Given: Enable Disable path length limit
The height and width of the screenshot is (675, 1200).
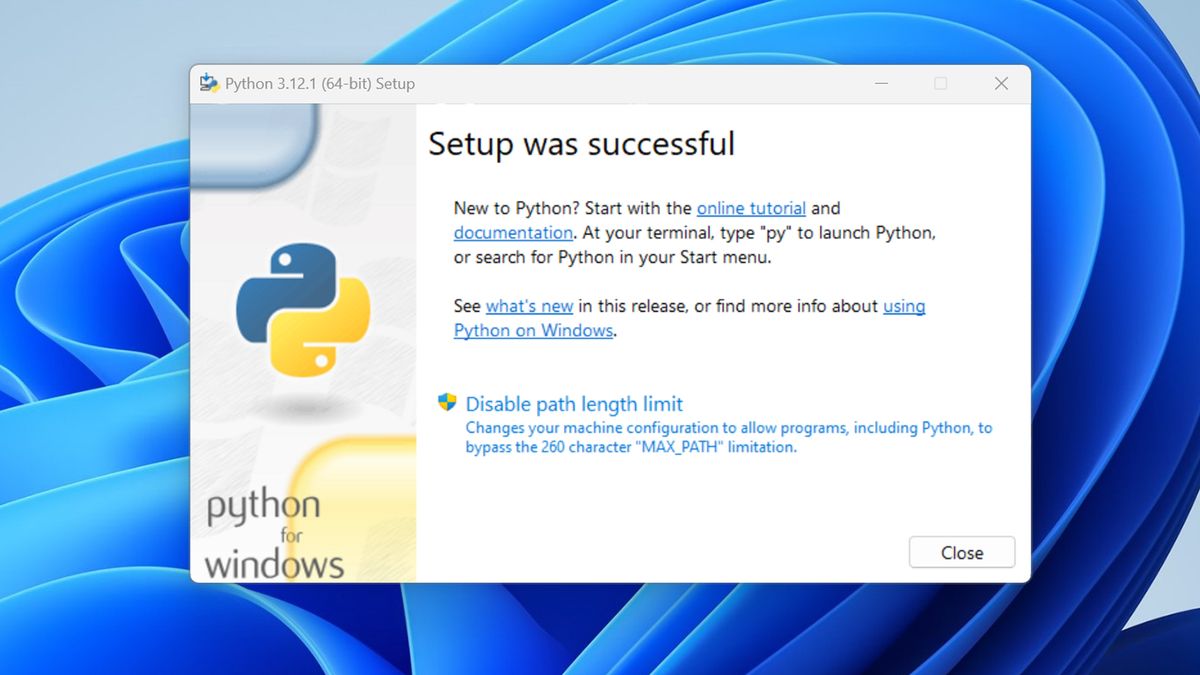Looking at the screenshot, I should click(x=574, y=403).
